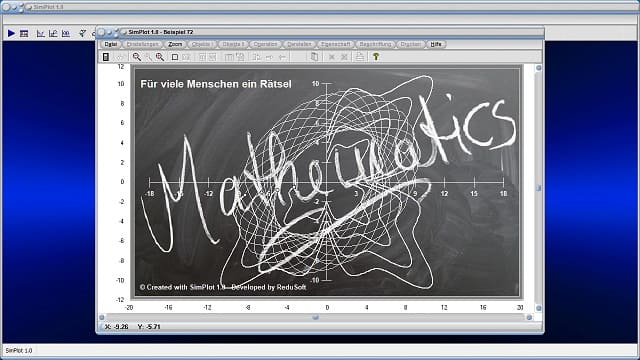Click the vertical scrollbar's top arrow button
This screenshot has height=360, width=640.
[539, 68]
